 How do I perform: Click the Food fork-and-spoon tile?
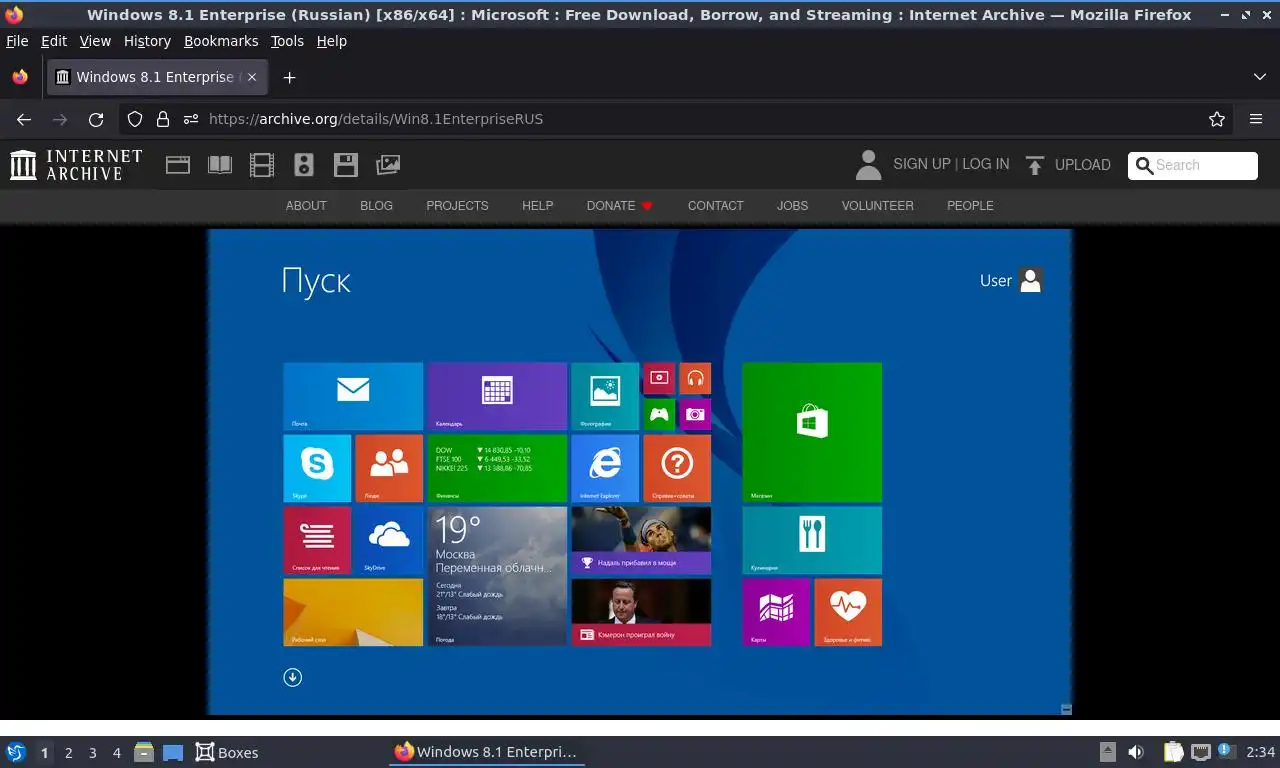tap(812, 540)
